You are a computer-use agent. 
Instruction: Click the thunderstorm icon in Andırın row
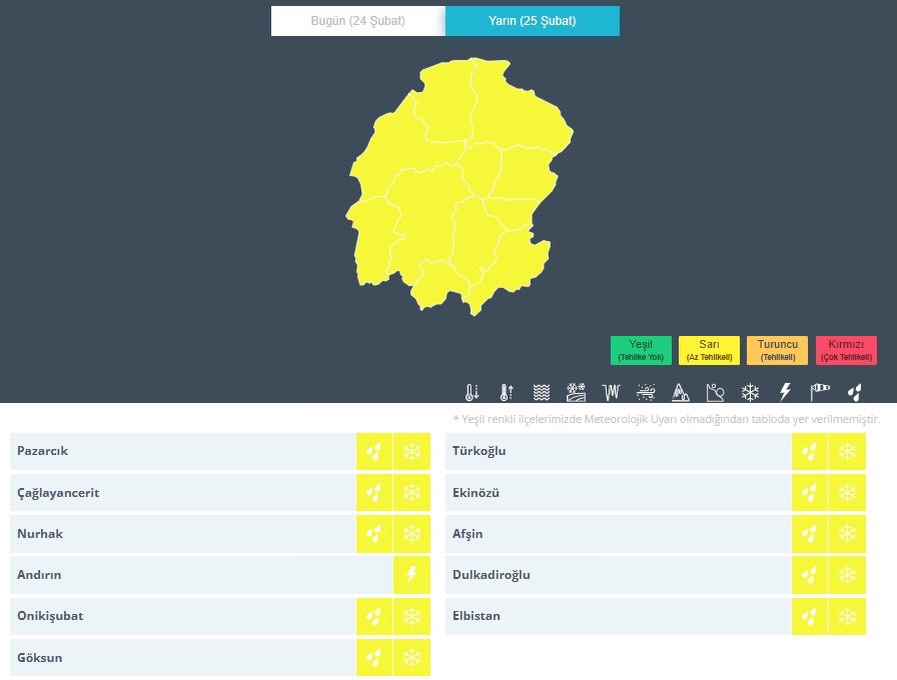tap(412, 575)
